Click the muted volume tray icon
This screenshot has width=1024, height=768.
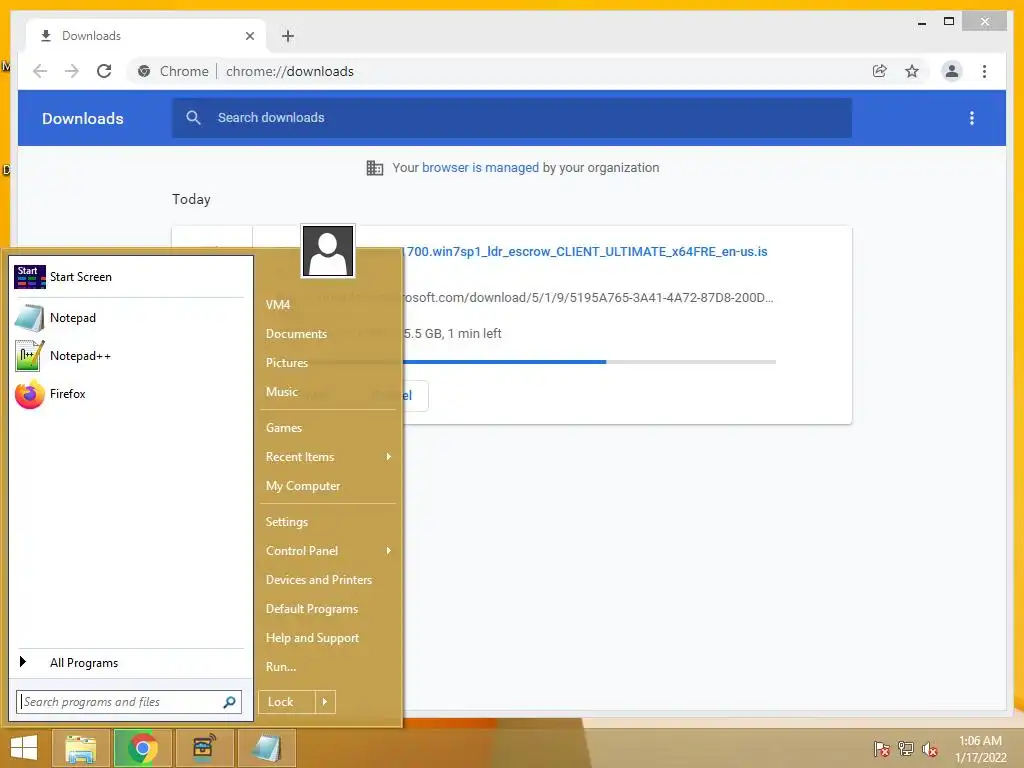(930, 748)
